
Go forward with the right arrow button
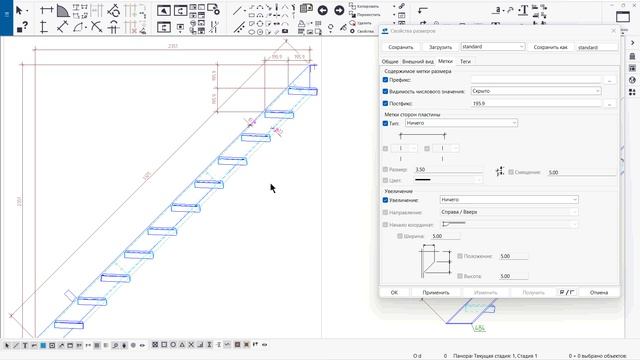tap(339, 11)
